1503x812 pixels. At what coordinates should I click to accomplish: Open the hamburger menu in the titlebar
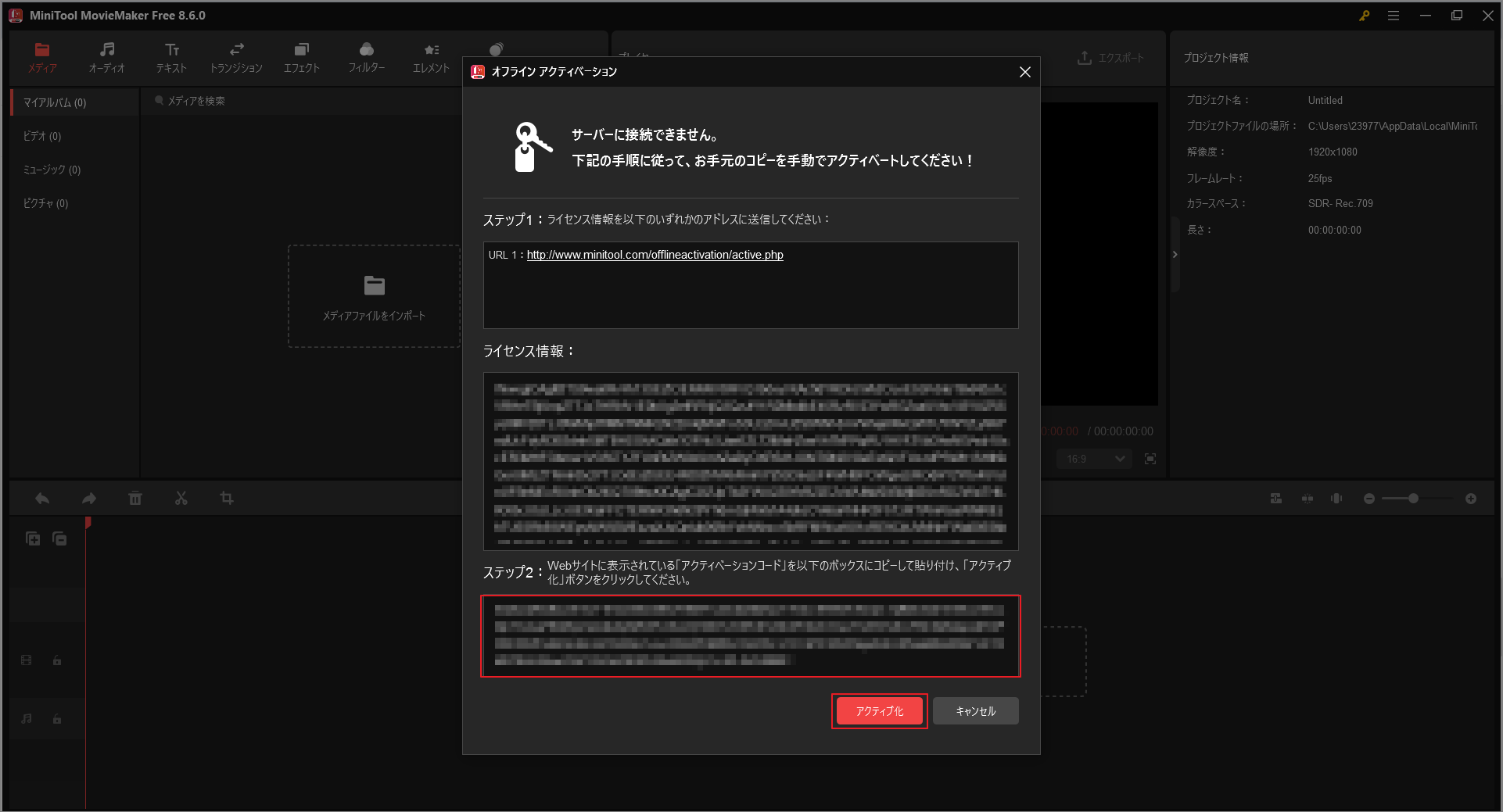click(1394, 15)
